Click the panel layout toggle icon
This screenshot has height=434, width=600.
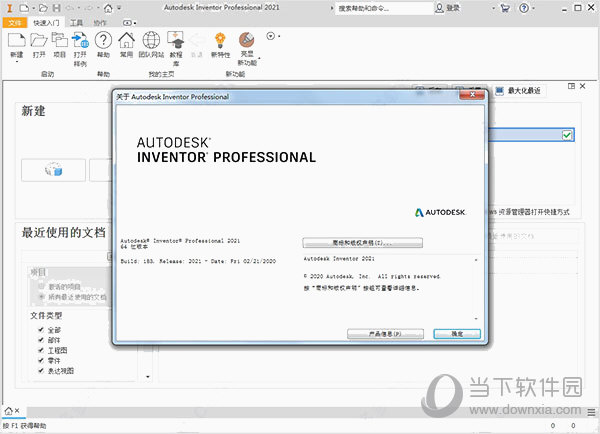571,86
